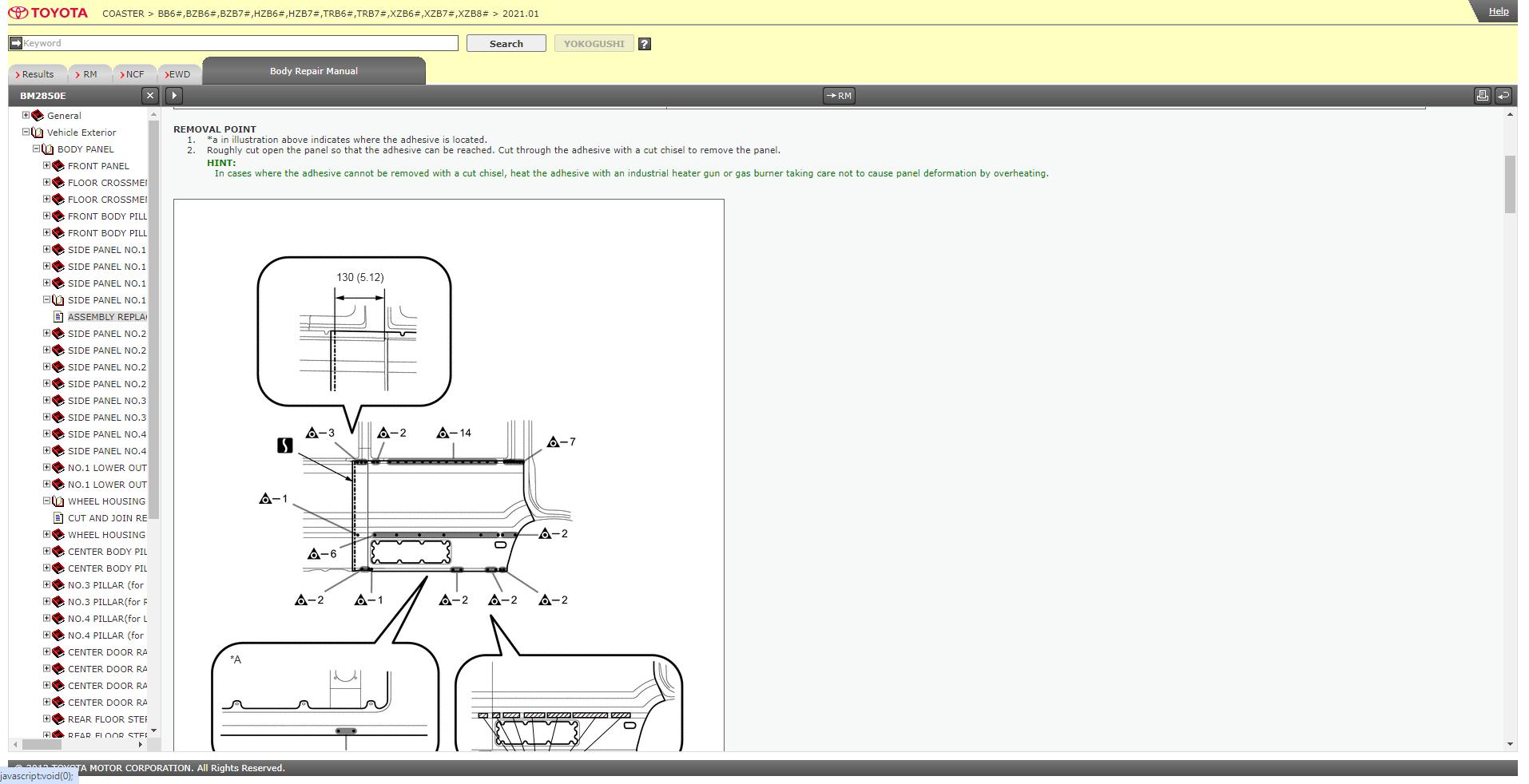
Task: Click the Search button
Action: 506,44
